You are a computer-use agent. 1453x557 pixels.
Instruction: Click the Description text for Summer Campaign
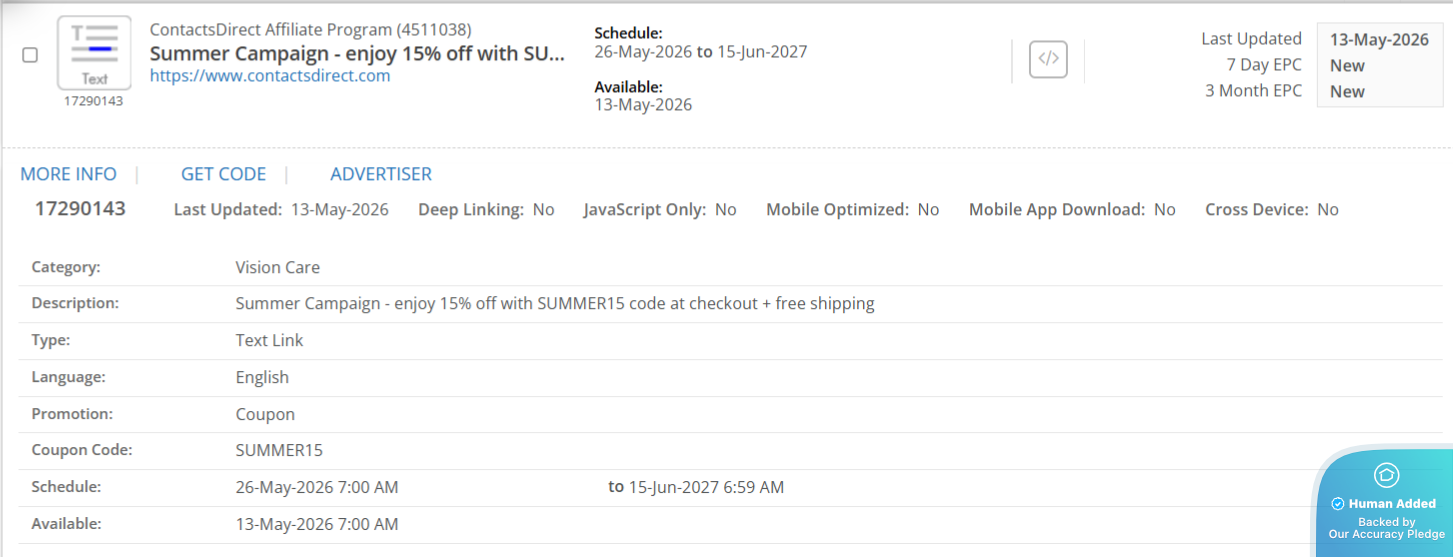coord(555,304)
